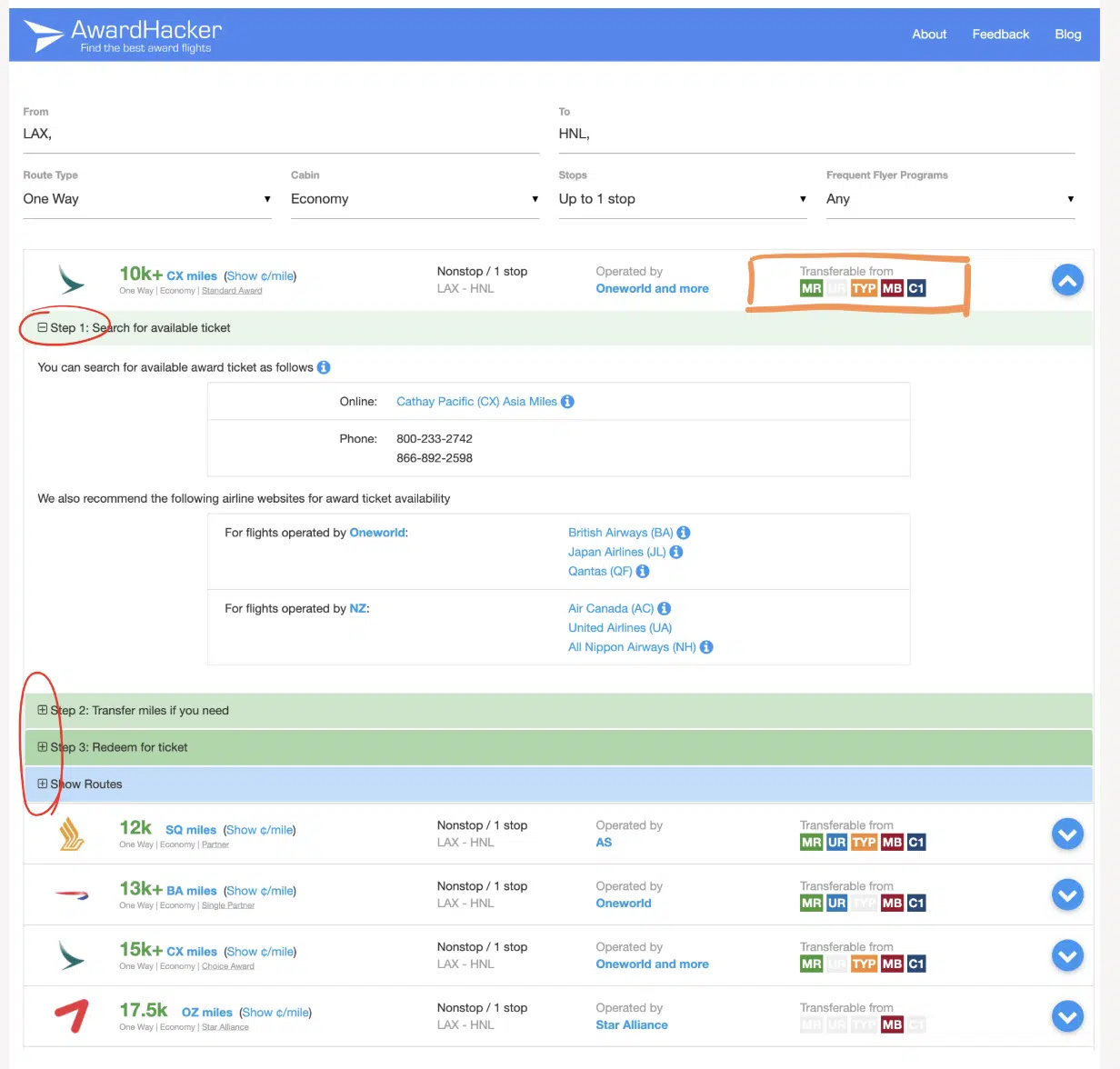Open the Qantas (QF) link
This screenshot has height=1069, width=1120.
[599, 572]
